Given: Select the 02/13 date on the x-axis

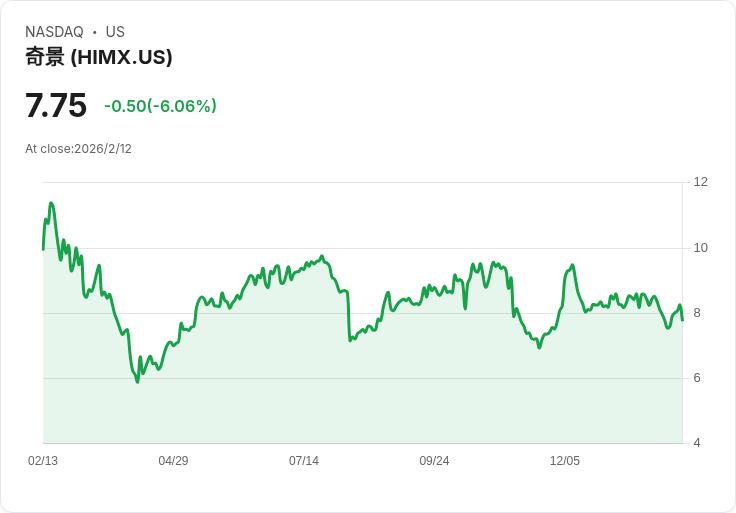Looking at the screenshot, I should (43, 461).
